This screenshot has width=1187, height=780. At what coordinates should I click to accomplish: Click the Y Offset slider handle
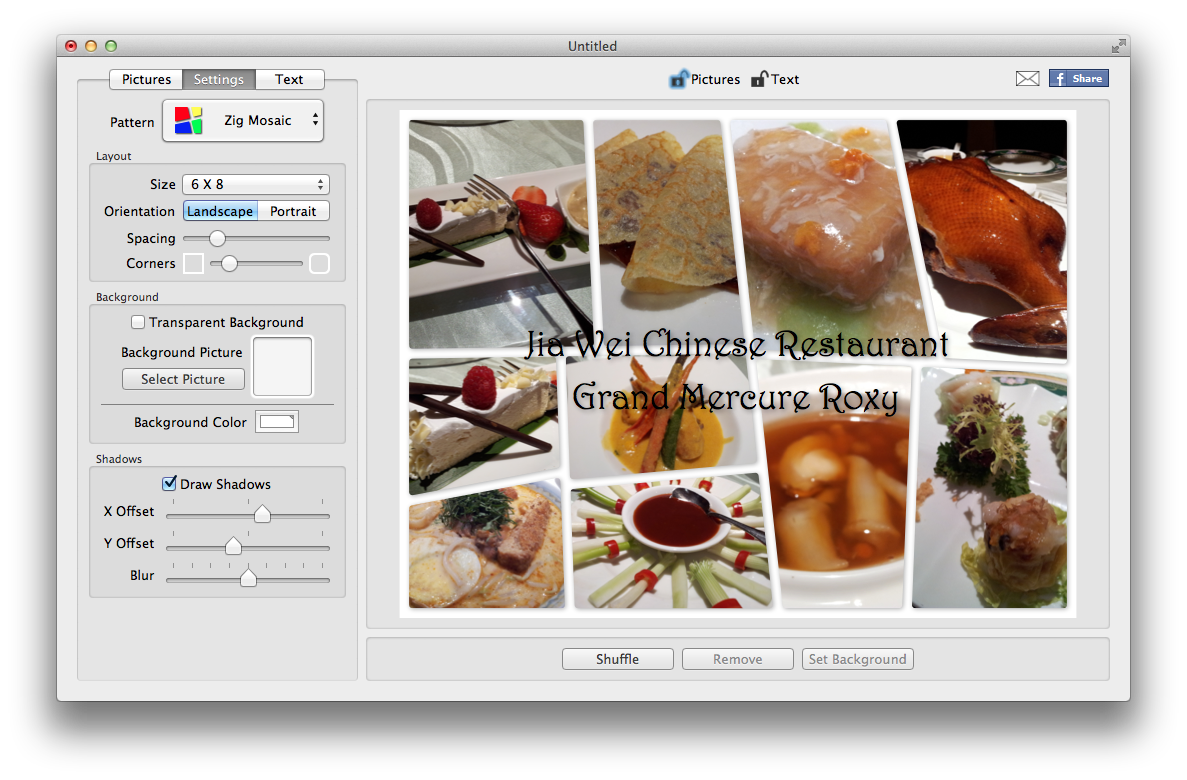click(233, 546)
